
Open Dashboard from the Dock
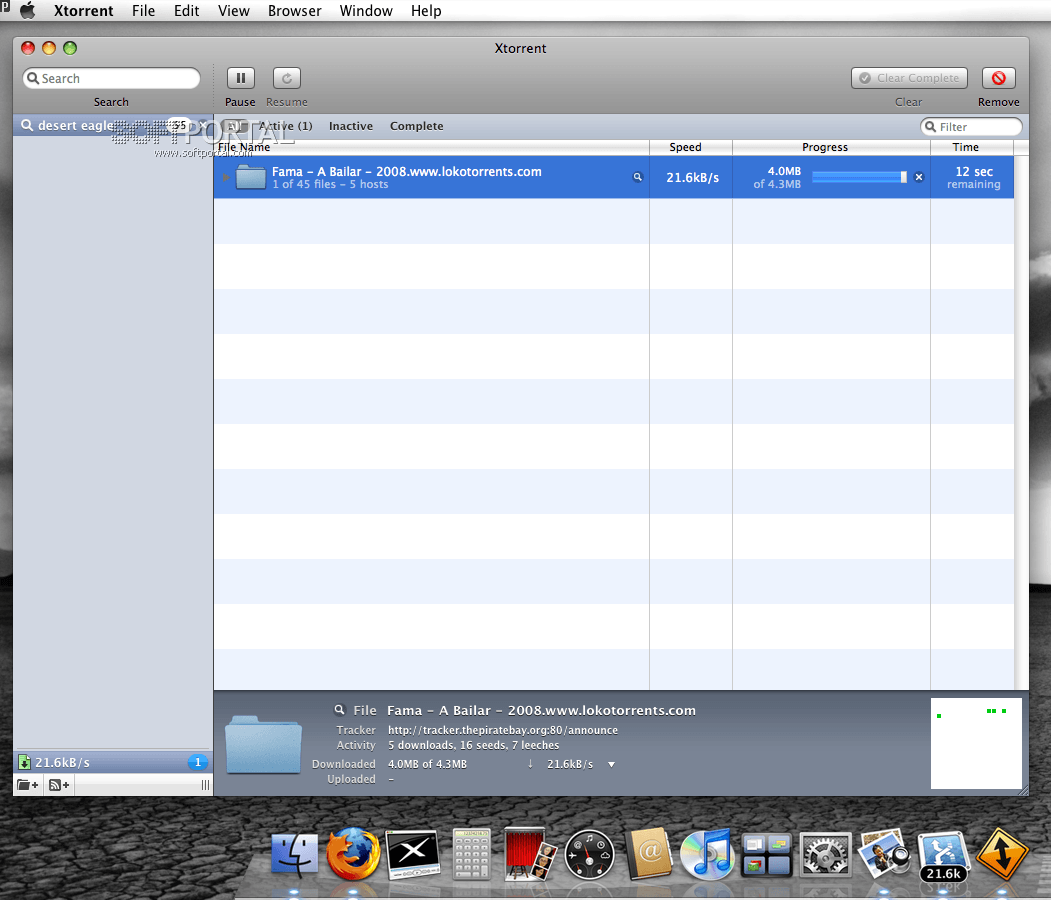(589, 854)
